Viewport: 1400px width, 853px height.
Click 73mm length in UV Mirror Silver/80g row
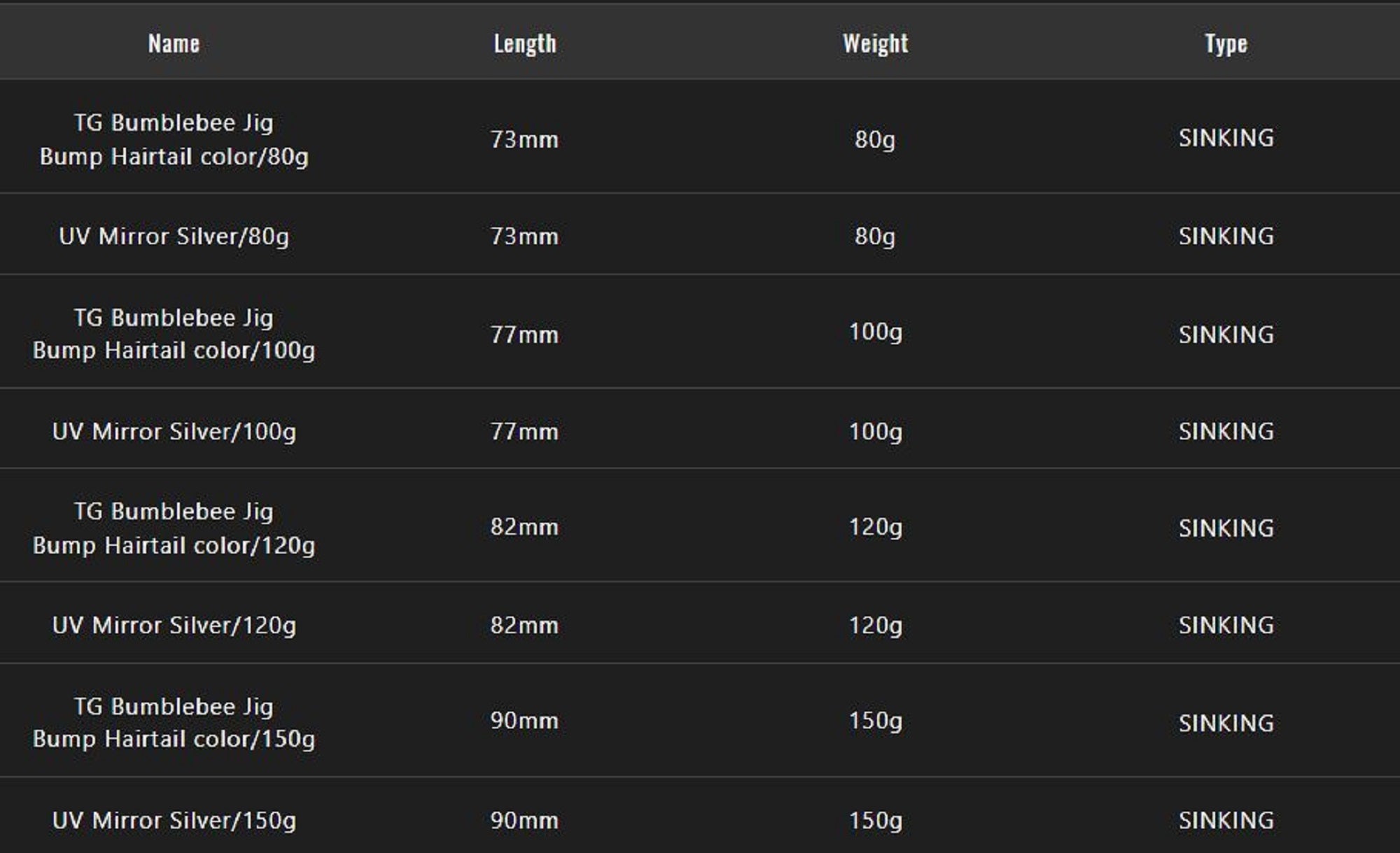(x=524, y=237)
